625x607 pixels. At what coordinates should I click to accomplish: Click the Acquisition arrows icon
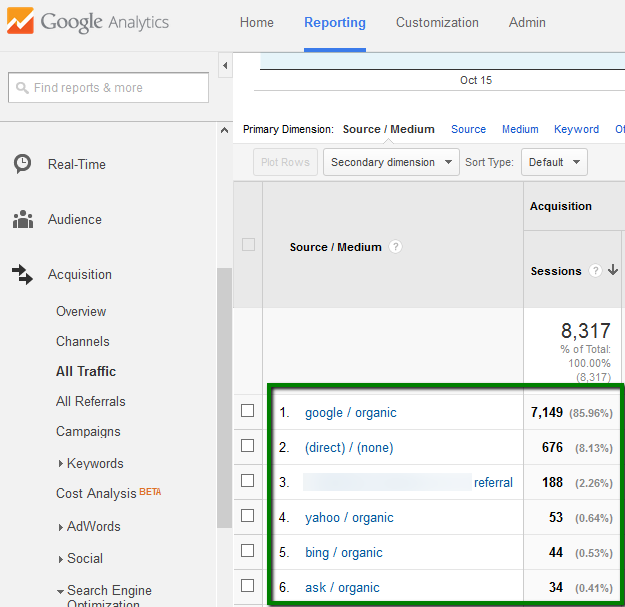tap(22, 275)
